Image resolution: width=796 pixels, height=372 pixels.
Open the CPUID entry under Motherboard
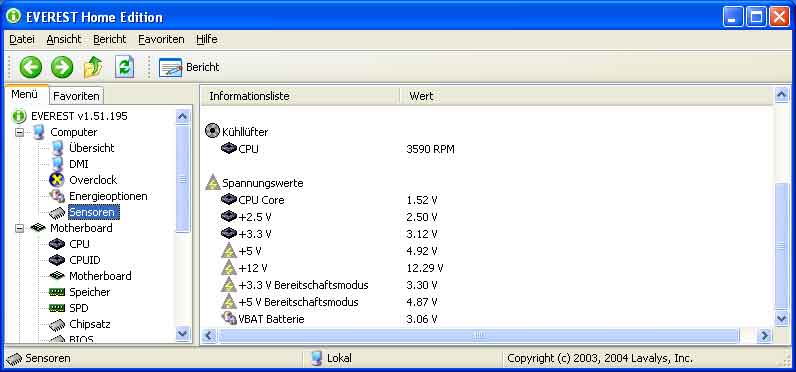pyautogui.click(x=85, y=260)
